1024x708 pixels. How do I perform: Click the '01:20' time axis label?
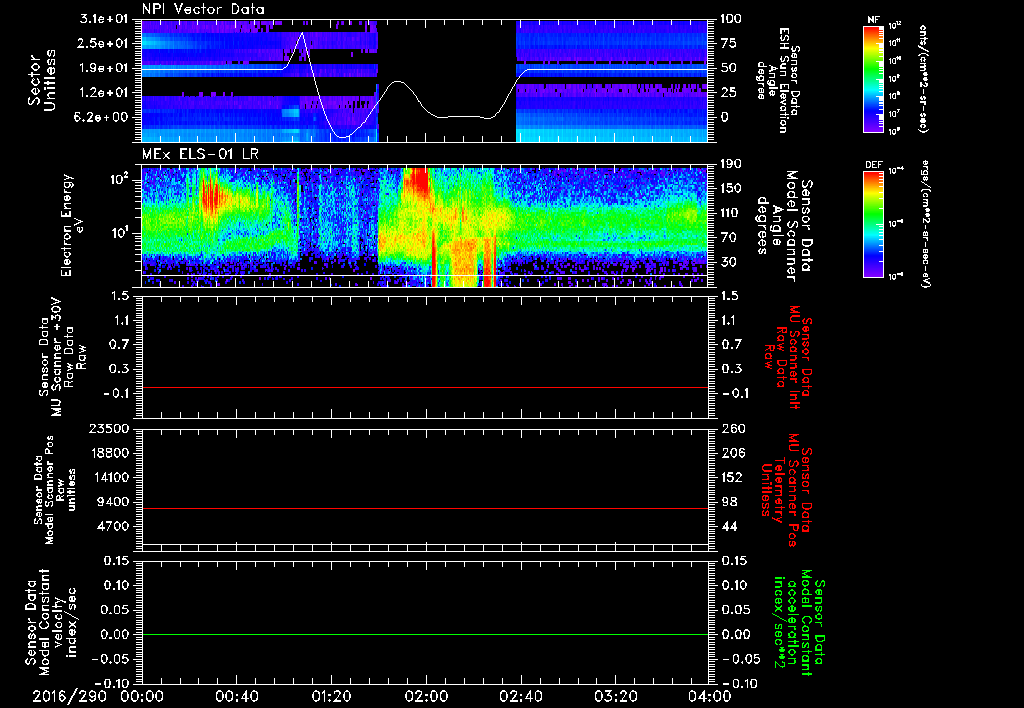(331, 697)
